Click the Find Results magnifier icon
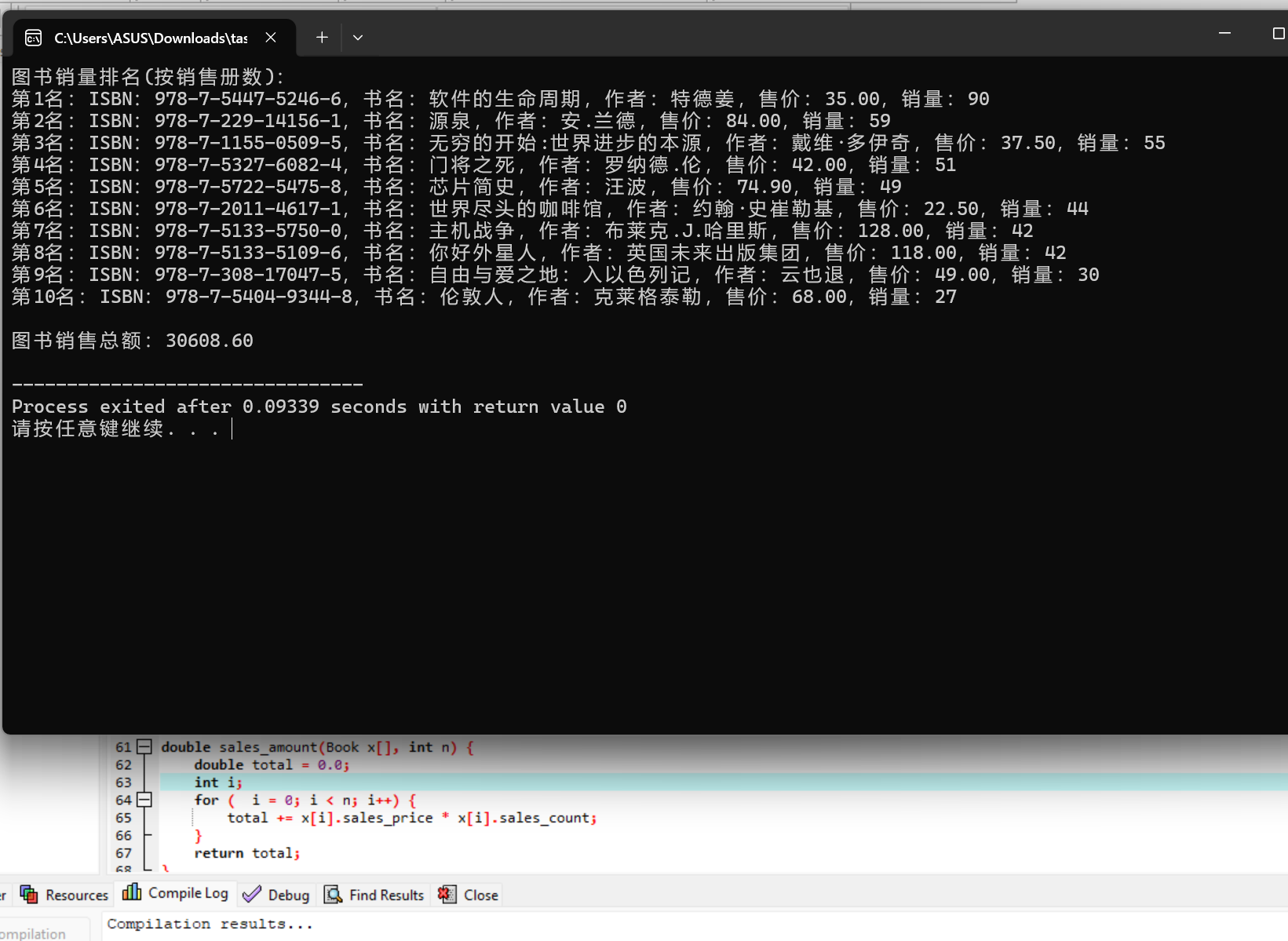 (334, 895)
